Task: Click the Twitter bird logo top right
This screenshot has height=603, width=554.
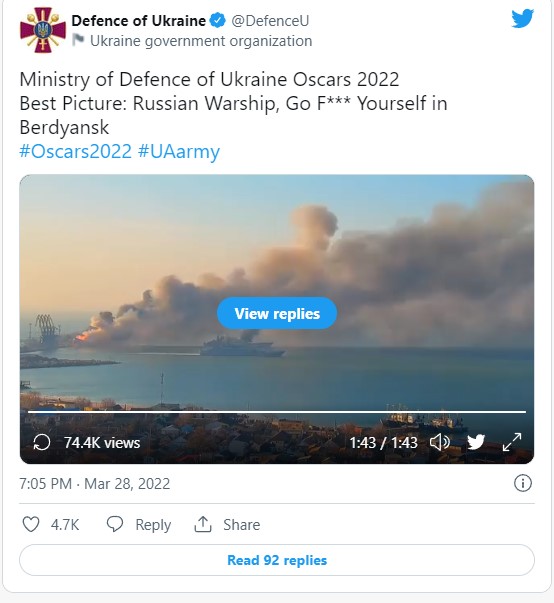Action: tap(522, 18)
